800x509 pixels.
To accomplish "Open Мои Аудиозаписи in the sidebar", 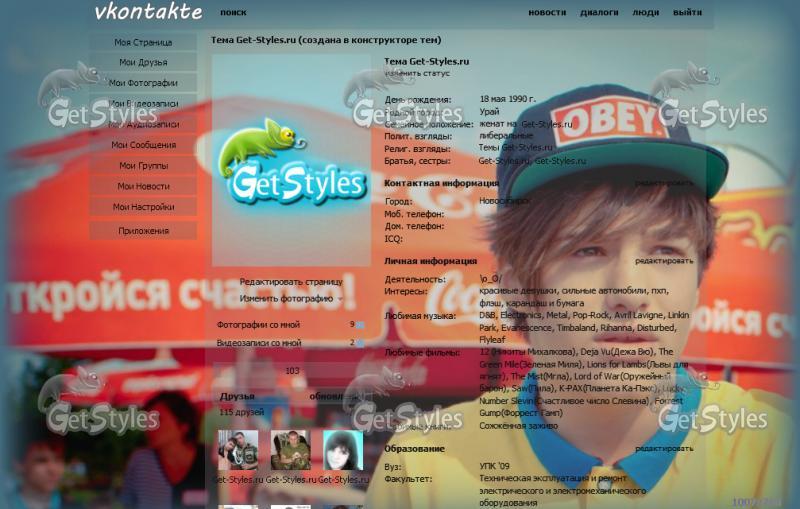I will point(143,124).
